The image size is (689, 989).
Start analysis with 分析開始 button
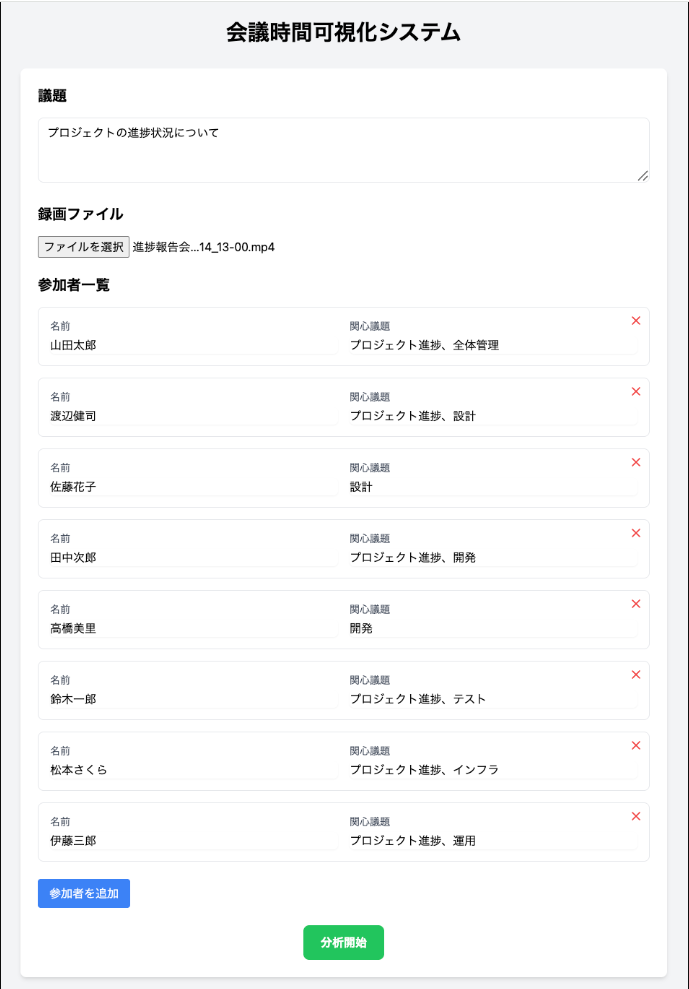(343, 942)
